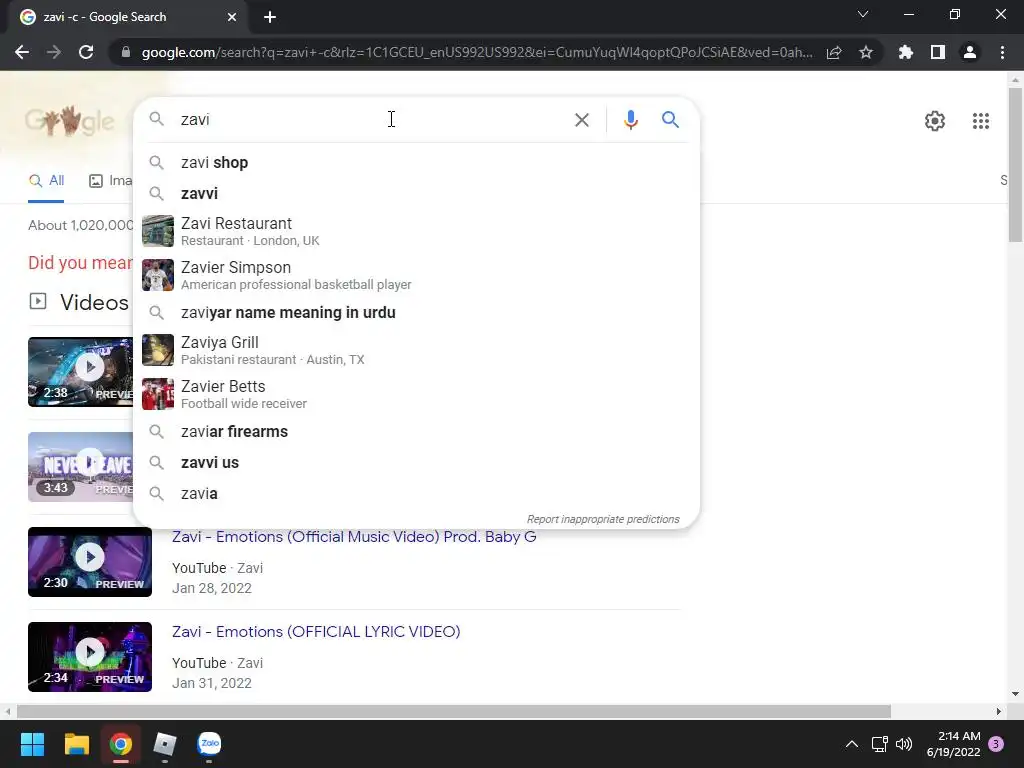This screenshot has height=768, width=1024.
Task: Select the zaviar firearms suggestion
Action: (416, 432)
